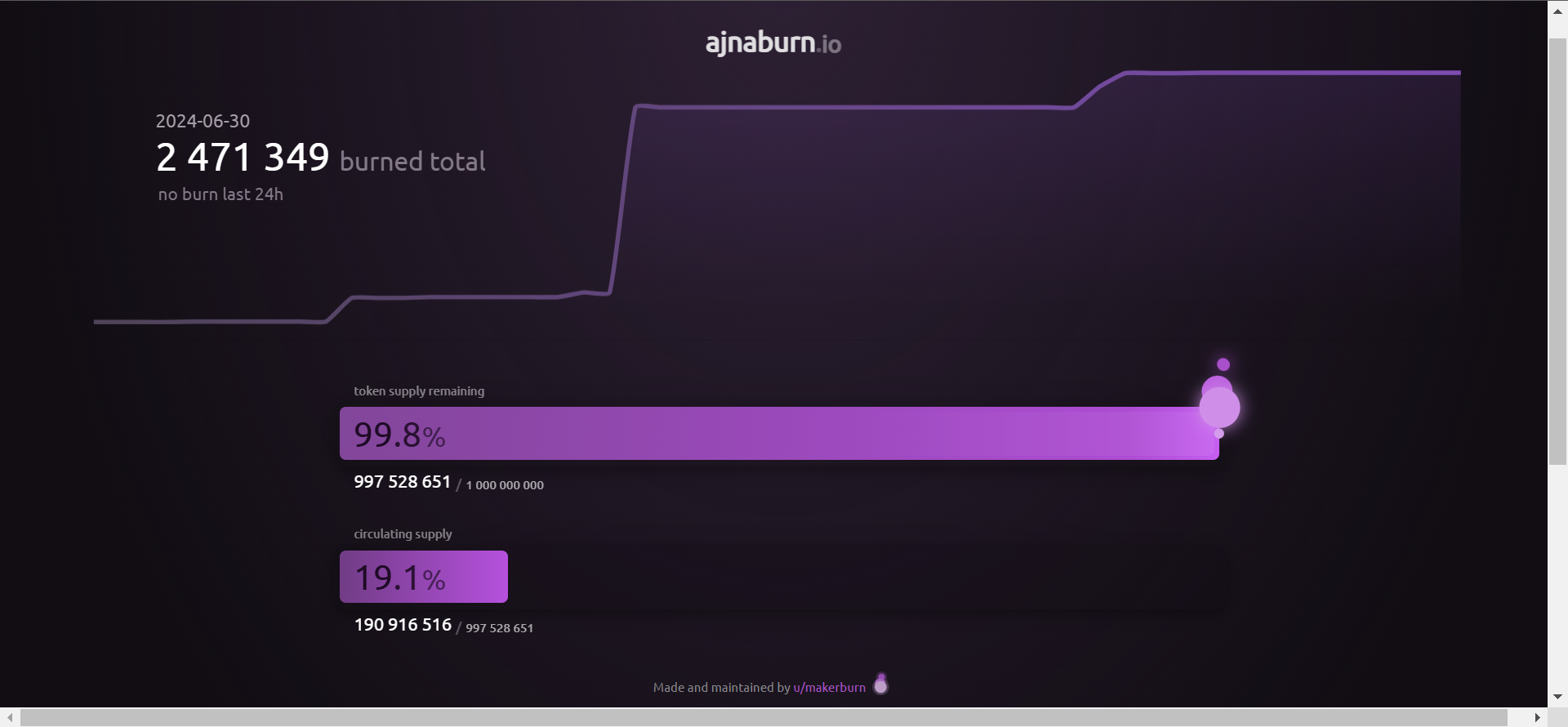Click the 'token supply remaining' label
The image size is (1568, 727).
419,391
